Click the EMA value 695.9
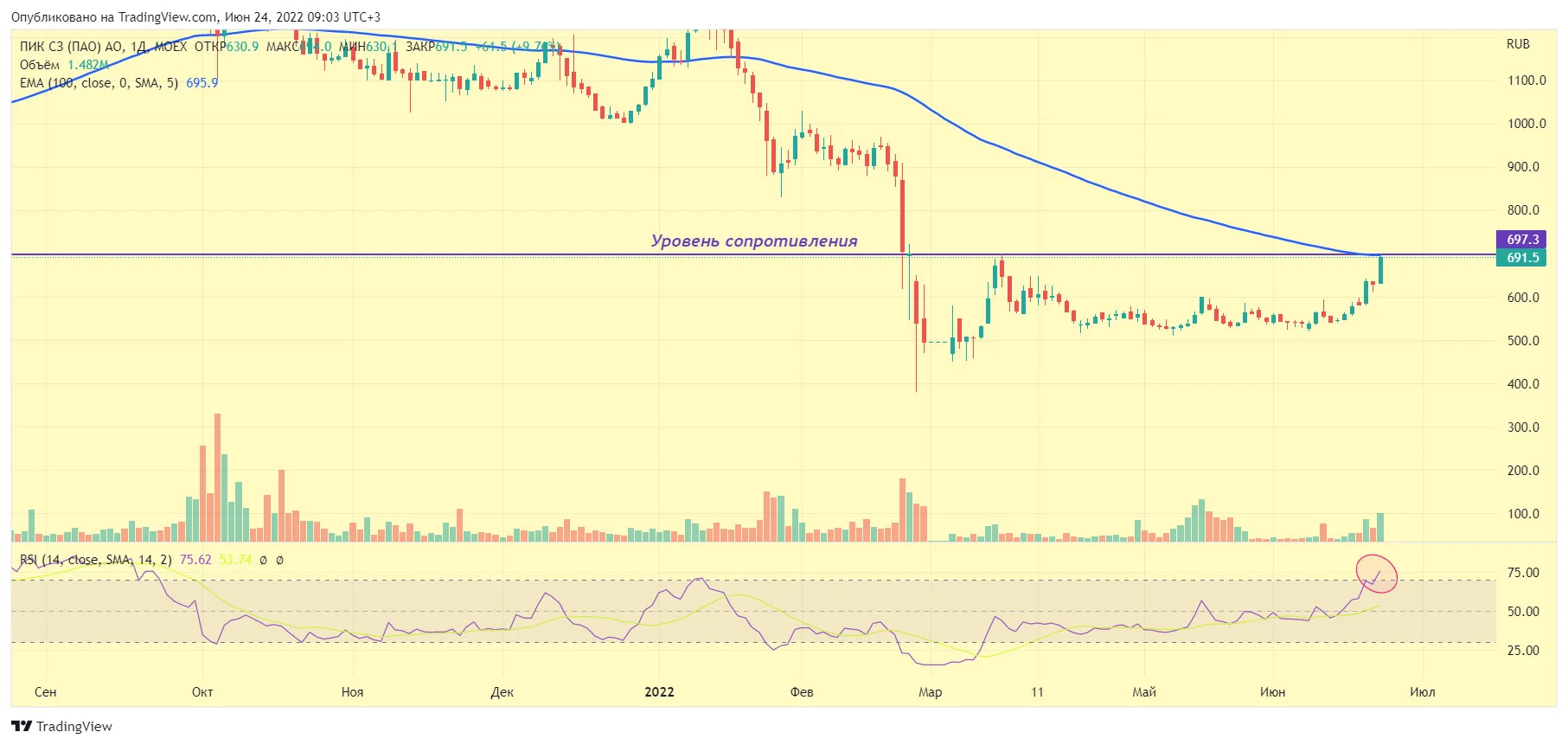This screenshot has height=745, width=1568. point(202,83)
